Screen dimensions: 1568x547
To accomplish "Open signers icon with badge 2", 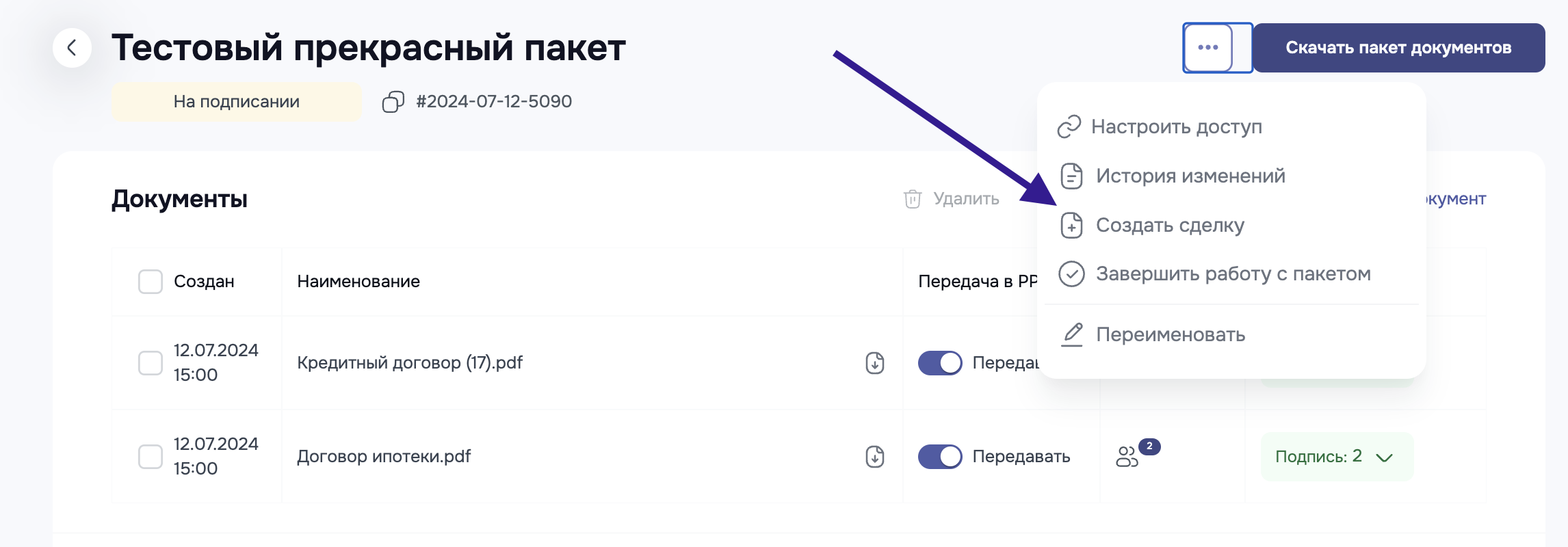I will click(x=1128, y=456).
